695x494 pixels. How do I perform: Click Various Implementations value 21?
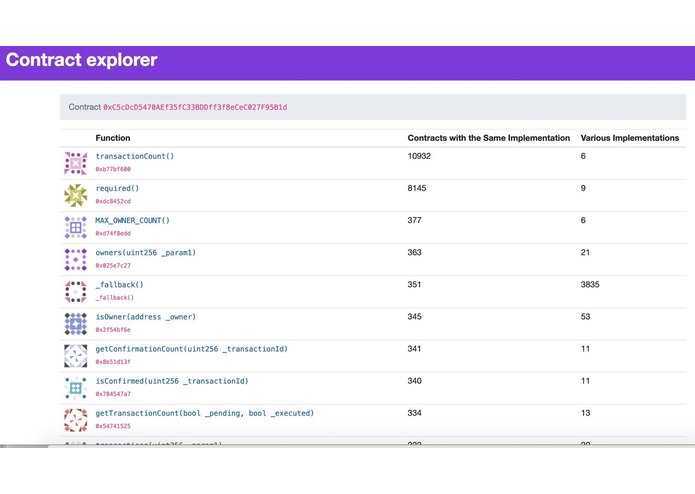click(x=586, y=253)
